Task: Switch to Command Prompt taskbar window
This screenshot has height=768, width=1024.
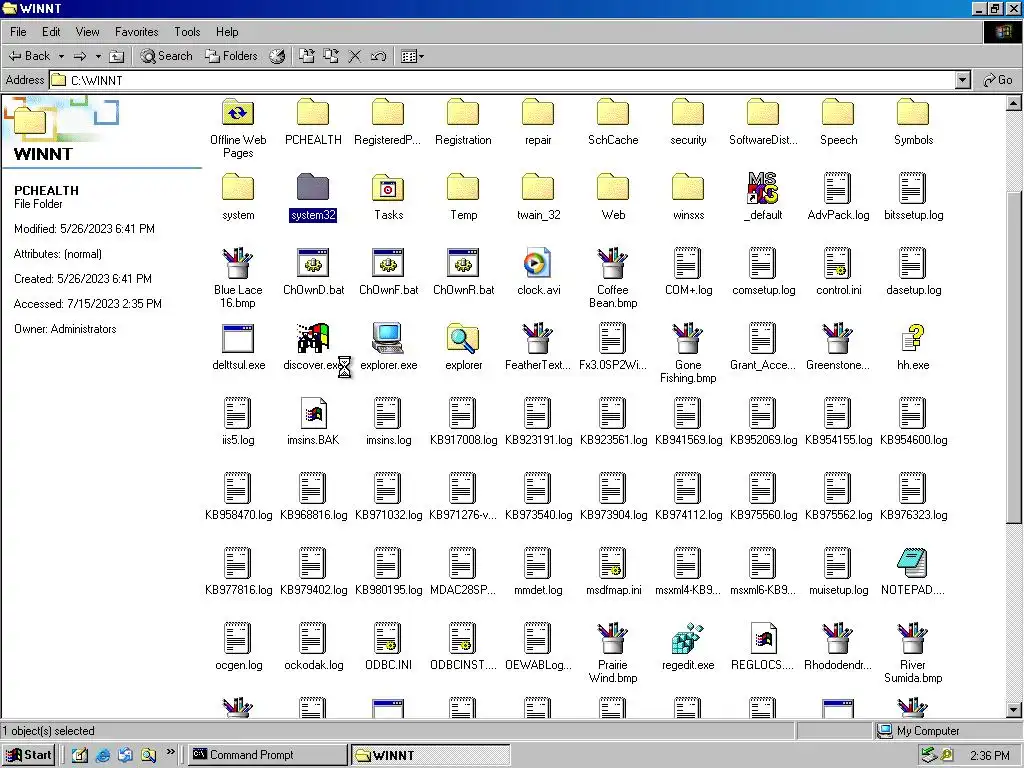Action: [268, 755]
